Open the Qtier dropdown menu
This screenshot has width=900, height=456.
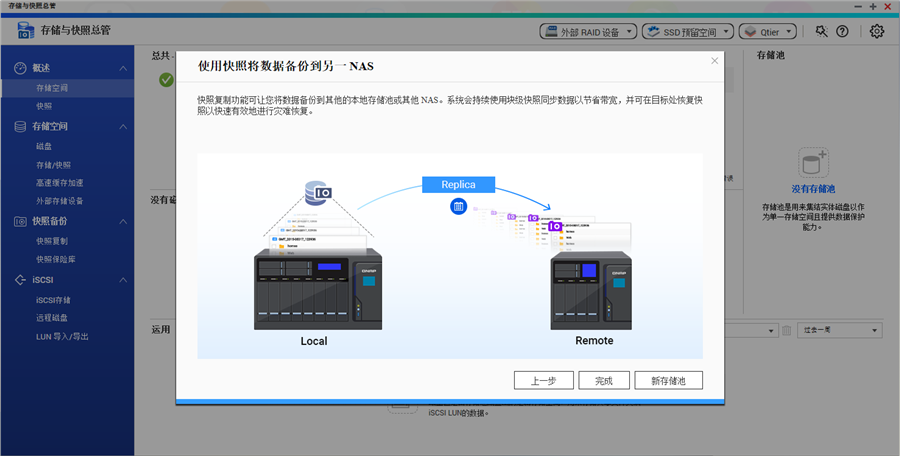[767, 31]
